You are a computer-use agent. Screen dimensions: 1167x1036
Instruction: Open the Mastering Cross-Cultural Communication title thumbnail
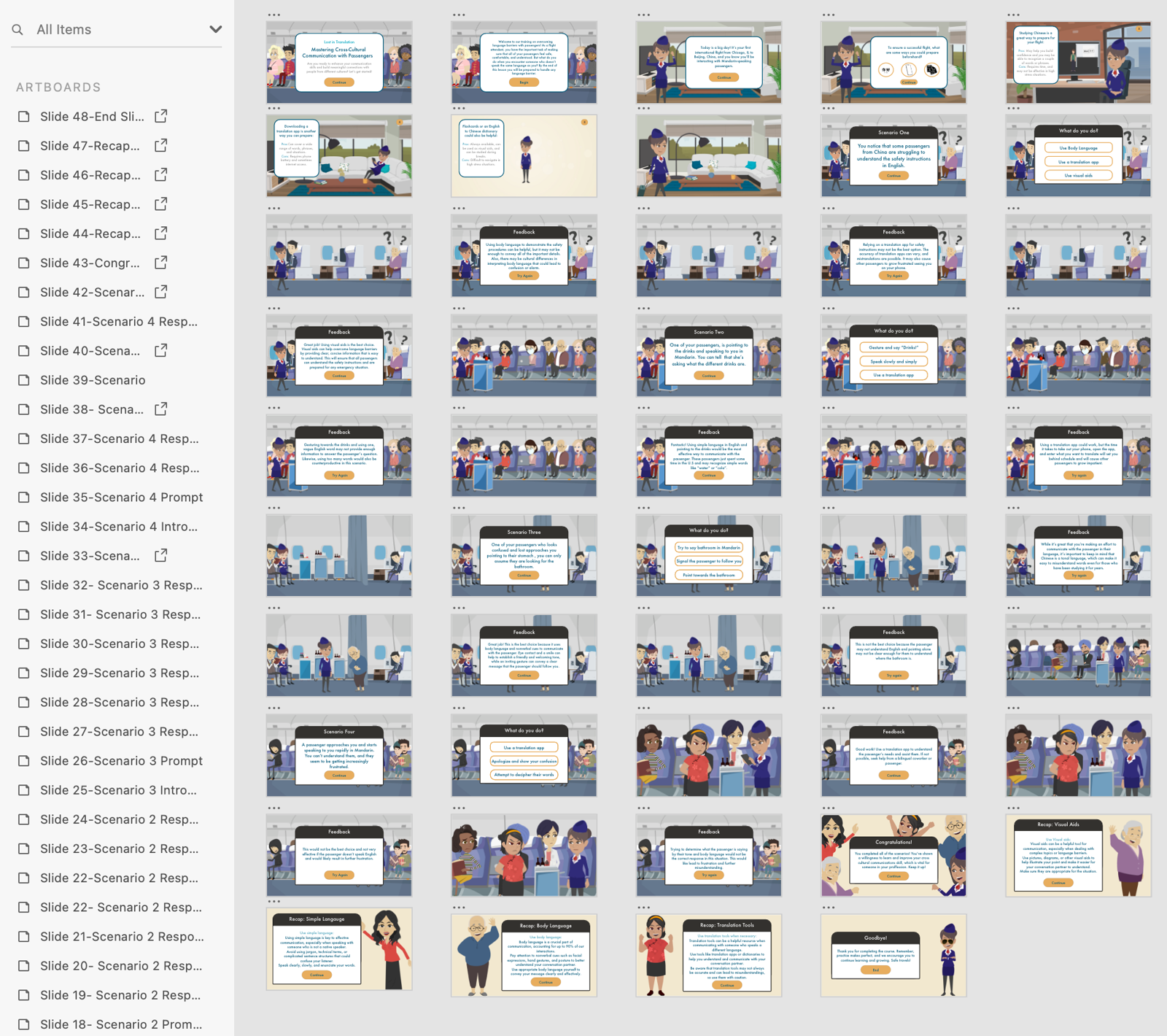click(339, 63)
